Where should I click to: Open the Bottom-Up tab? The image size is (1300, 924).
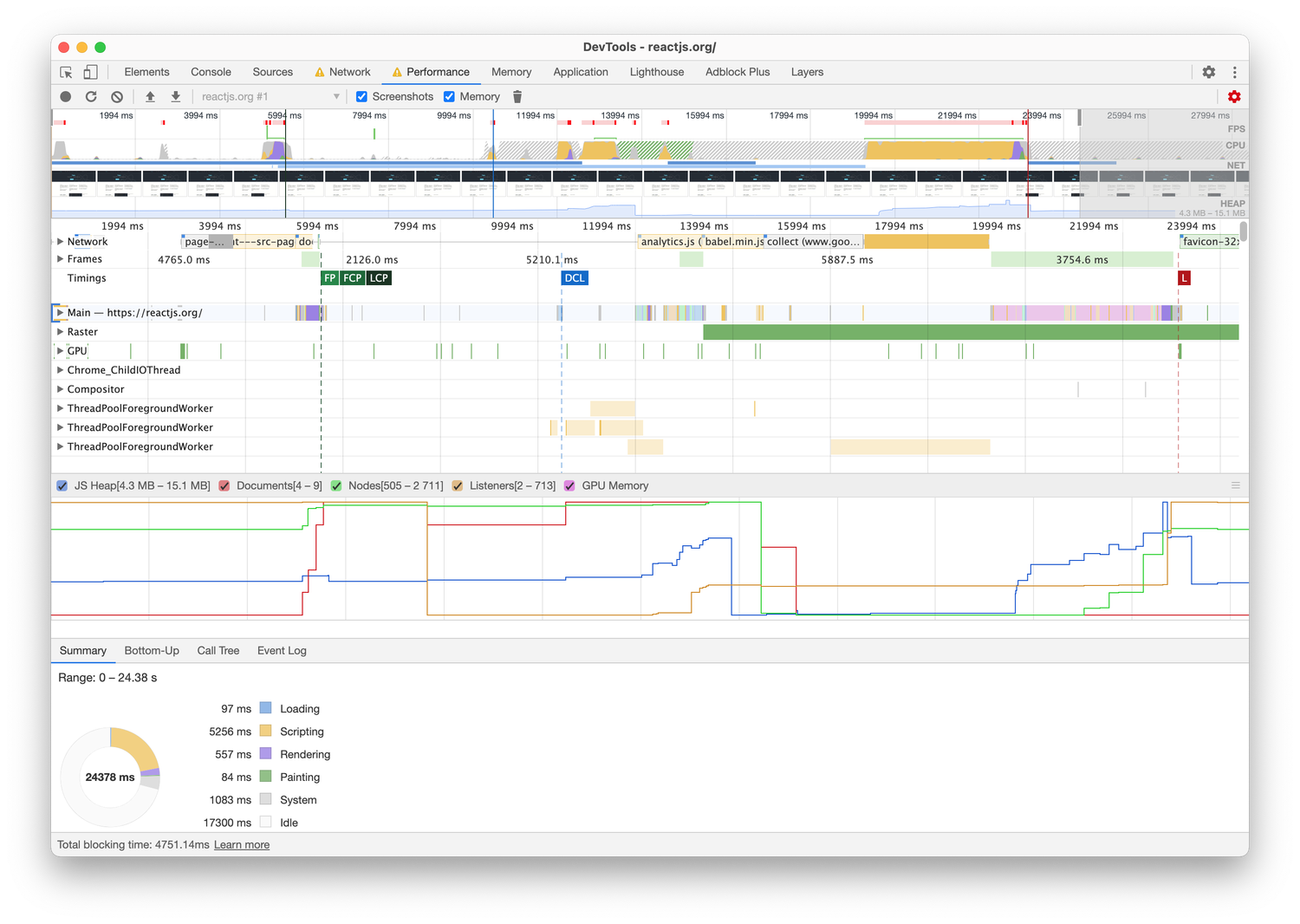point(152,651)
